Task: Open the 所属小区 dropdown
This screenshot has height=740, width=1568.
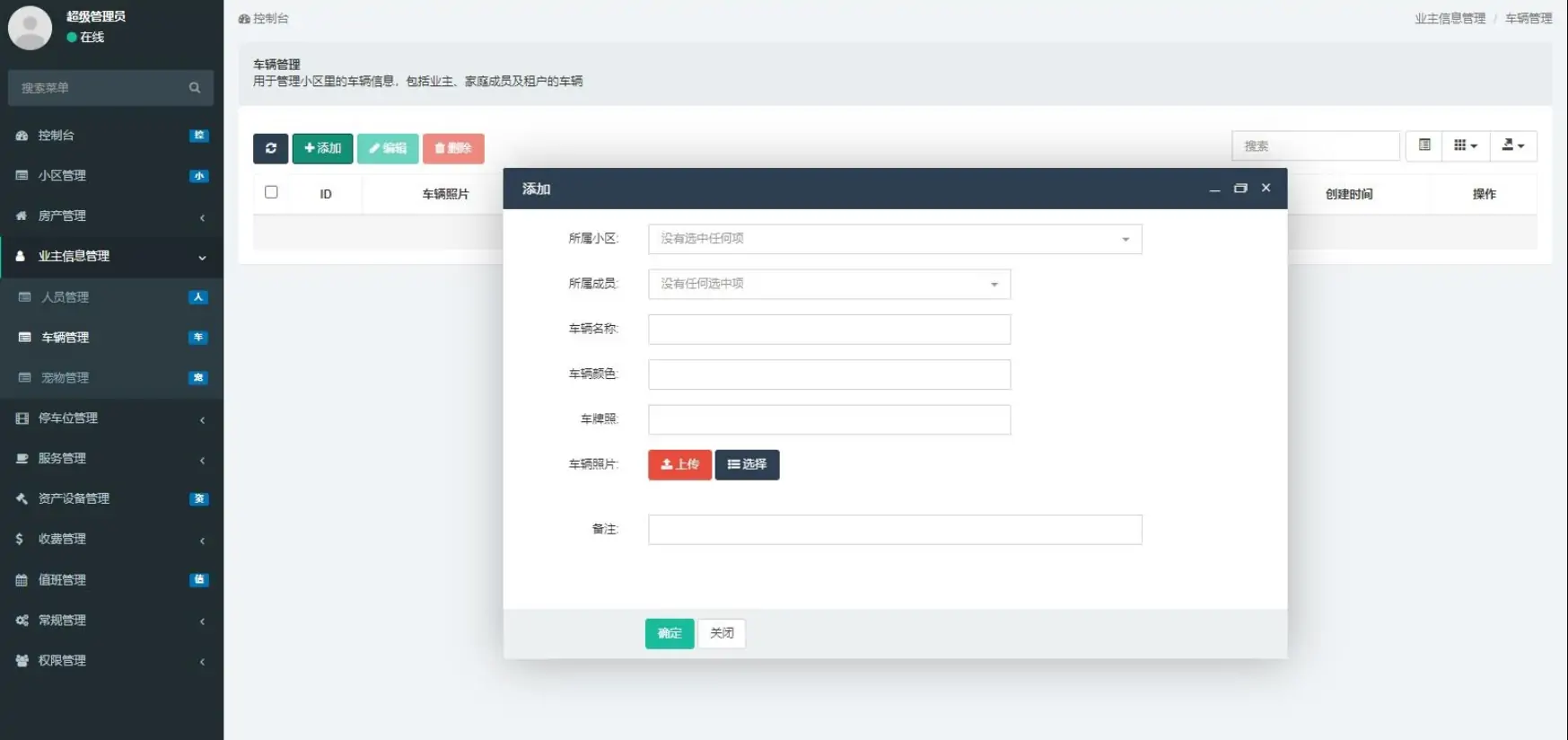Action: click(895, 239)
